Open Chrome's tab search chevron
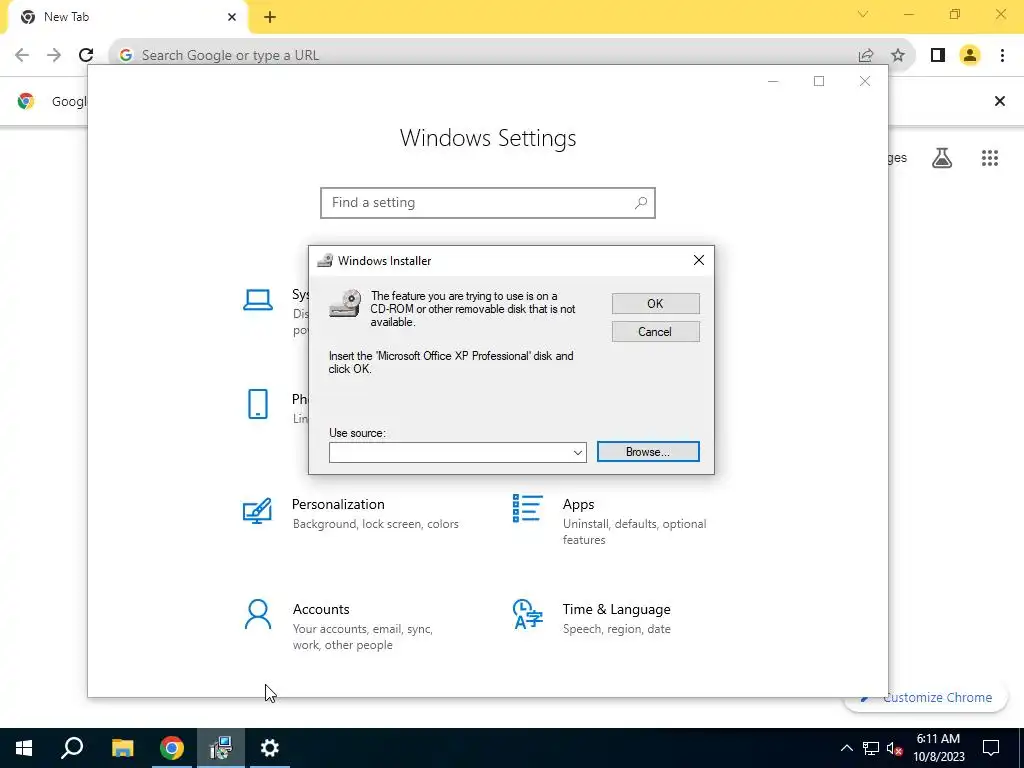Image resolution: width=1024 pixels, height=768 pixels. [863, 14]
